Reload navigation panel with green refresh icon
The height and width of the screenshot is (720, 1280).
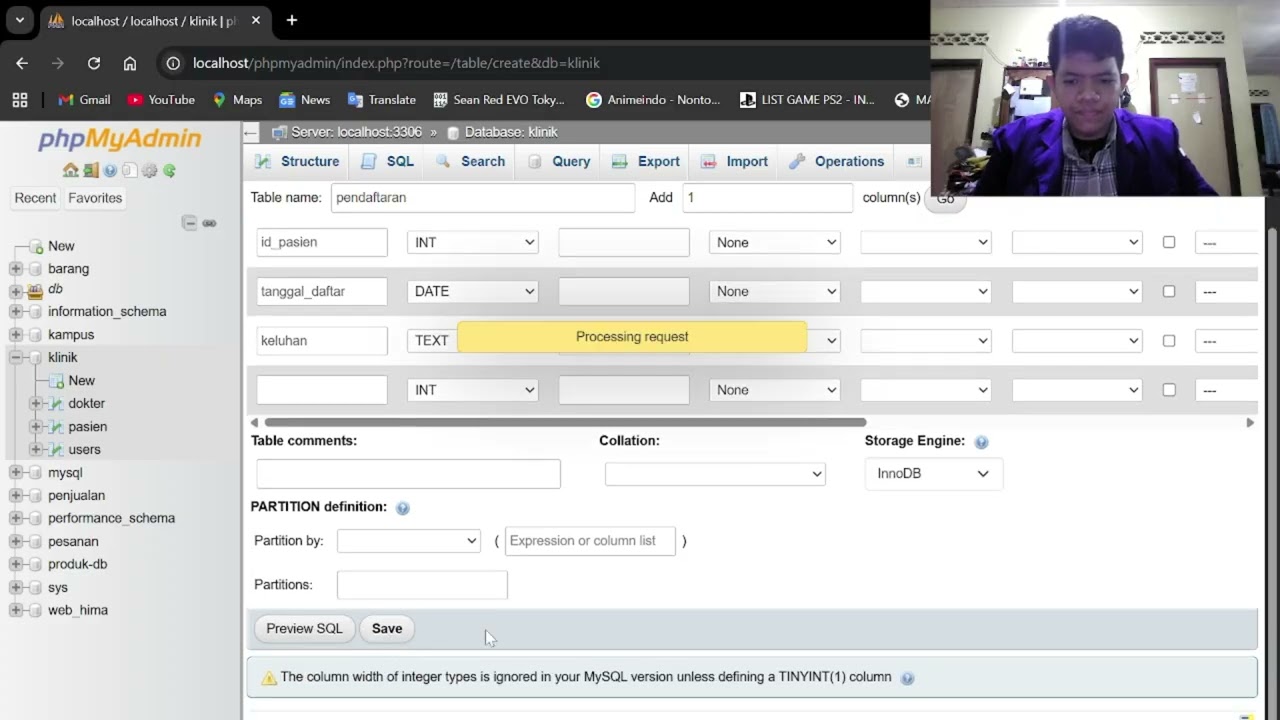click(x=169, y=170)
